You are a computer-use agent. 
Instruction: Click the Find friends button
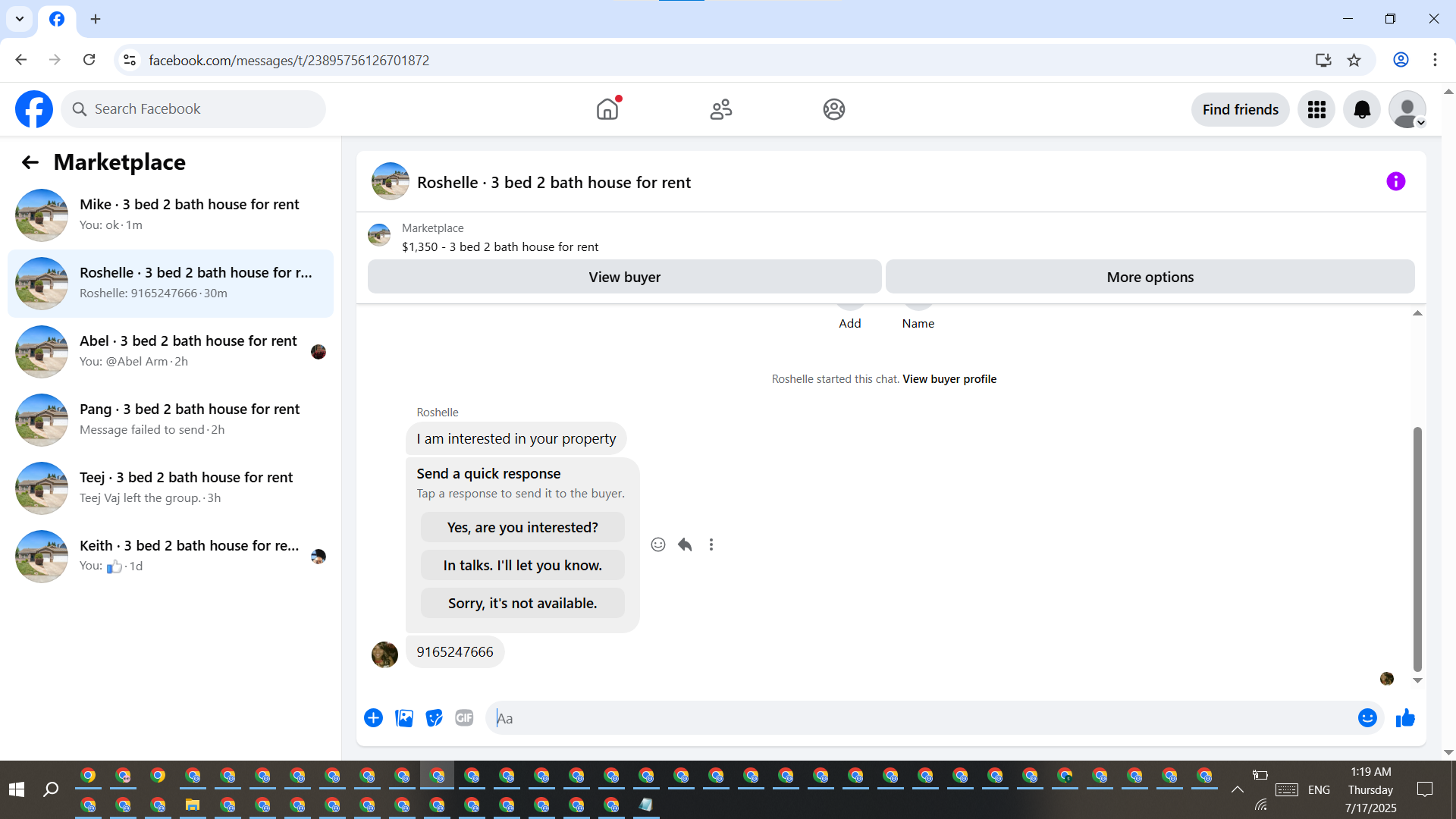click(1240, 109)
